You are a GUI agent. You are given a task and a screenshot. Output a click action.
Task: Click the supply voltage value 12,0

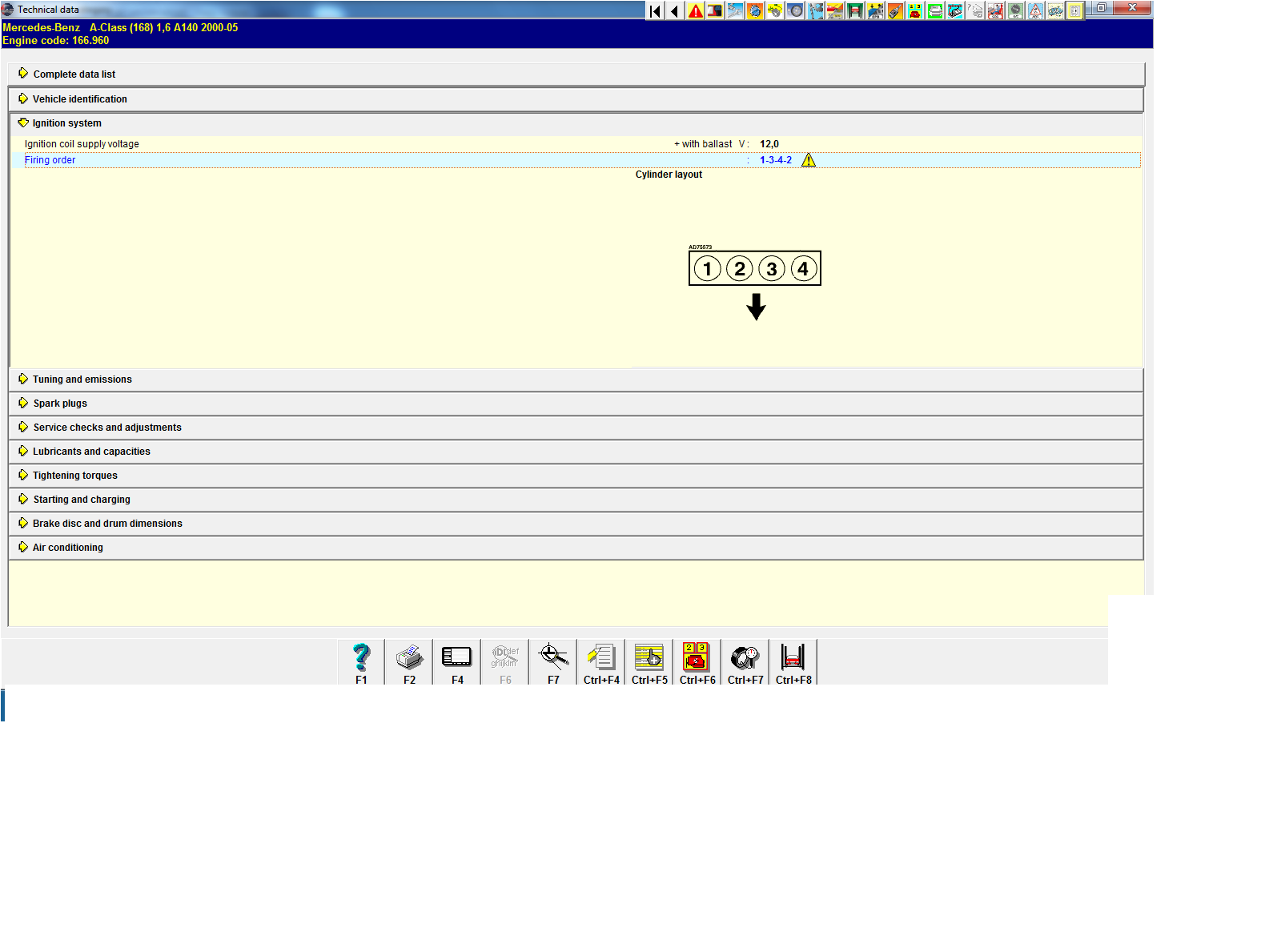click(769, 144)
